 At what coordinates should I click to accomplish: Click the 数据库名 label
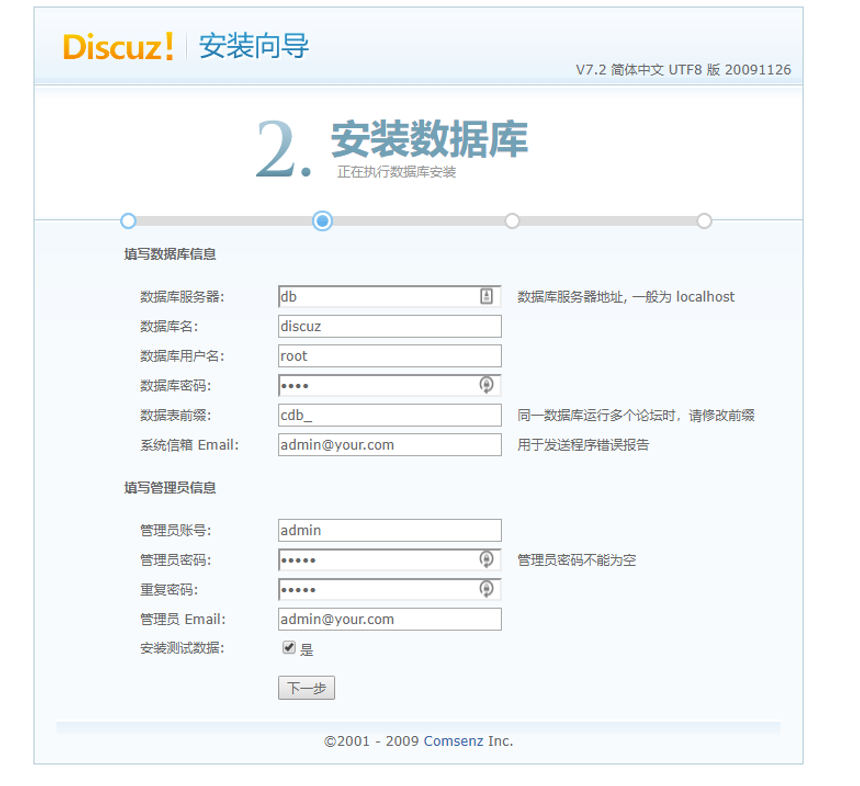(x=169, y=326)
